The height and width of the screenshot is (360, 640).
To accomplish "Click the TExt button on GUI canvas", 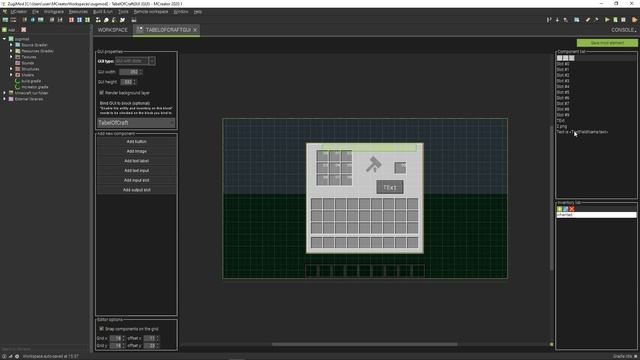I will coord(390,187).
